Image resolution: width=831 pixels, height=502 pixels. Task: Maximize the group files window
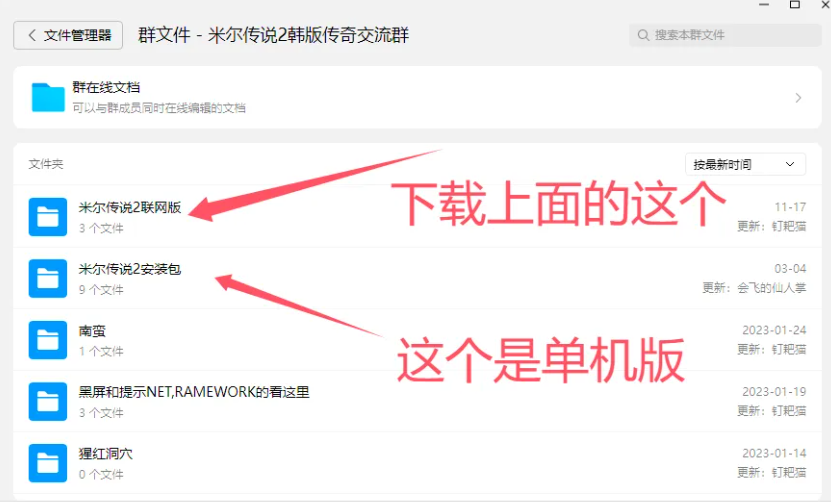tap(795, 5)
